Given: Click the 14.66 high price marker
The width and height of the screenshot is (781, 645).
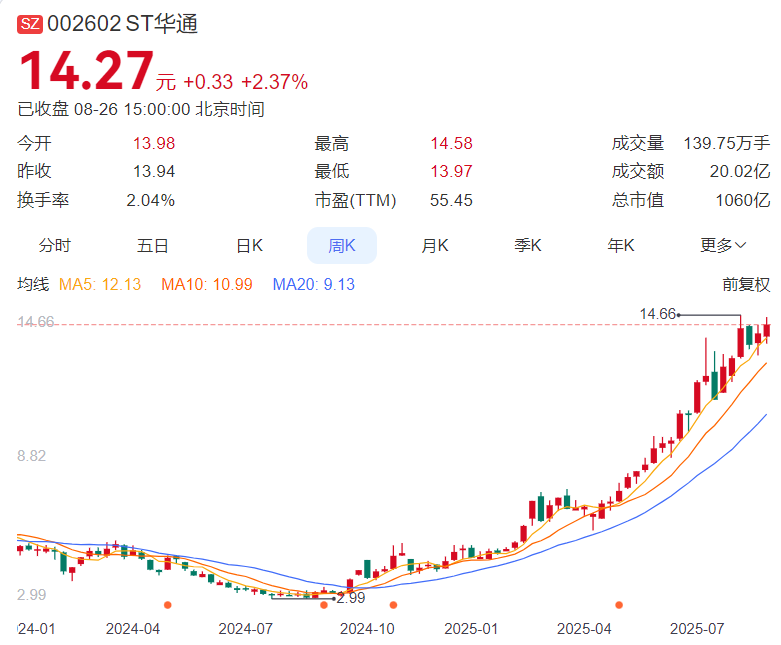Looking at the screenshot, I should point(658,314).
